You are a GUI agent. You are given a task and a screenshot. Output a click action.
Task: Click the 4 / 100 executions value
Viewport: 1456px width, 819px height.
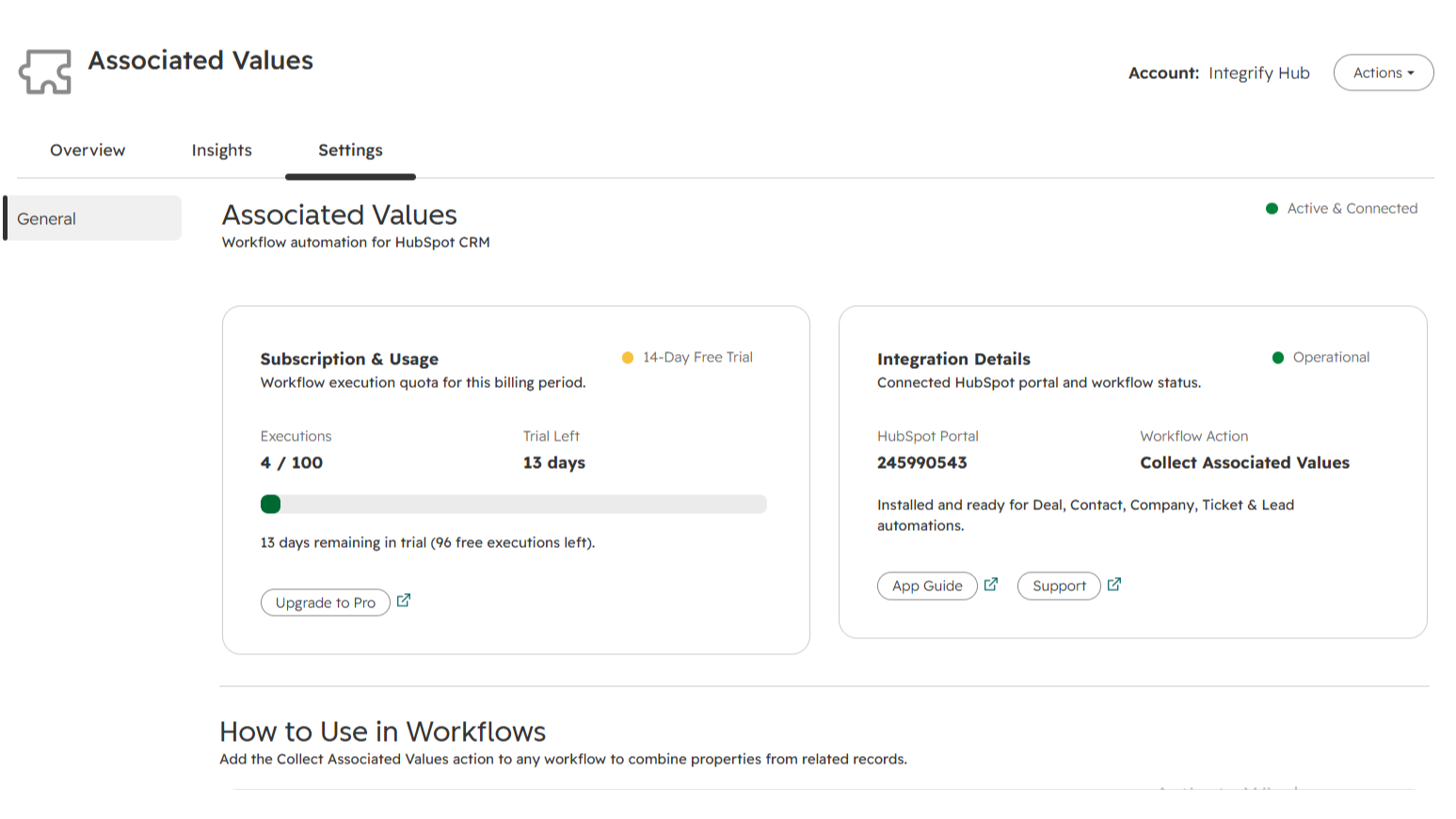(x=292, y=463)
